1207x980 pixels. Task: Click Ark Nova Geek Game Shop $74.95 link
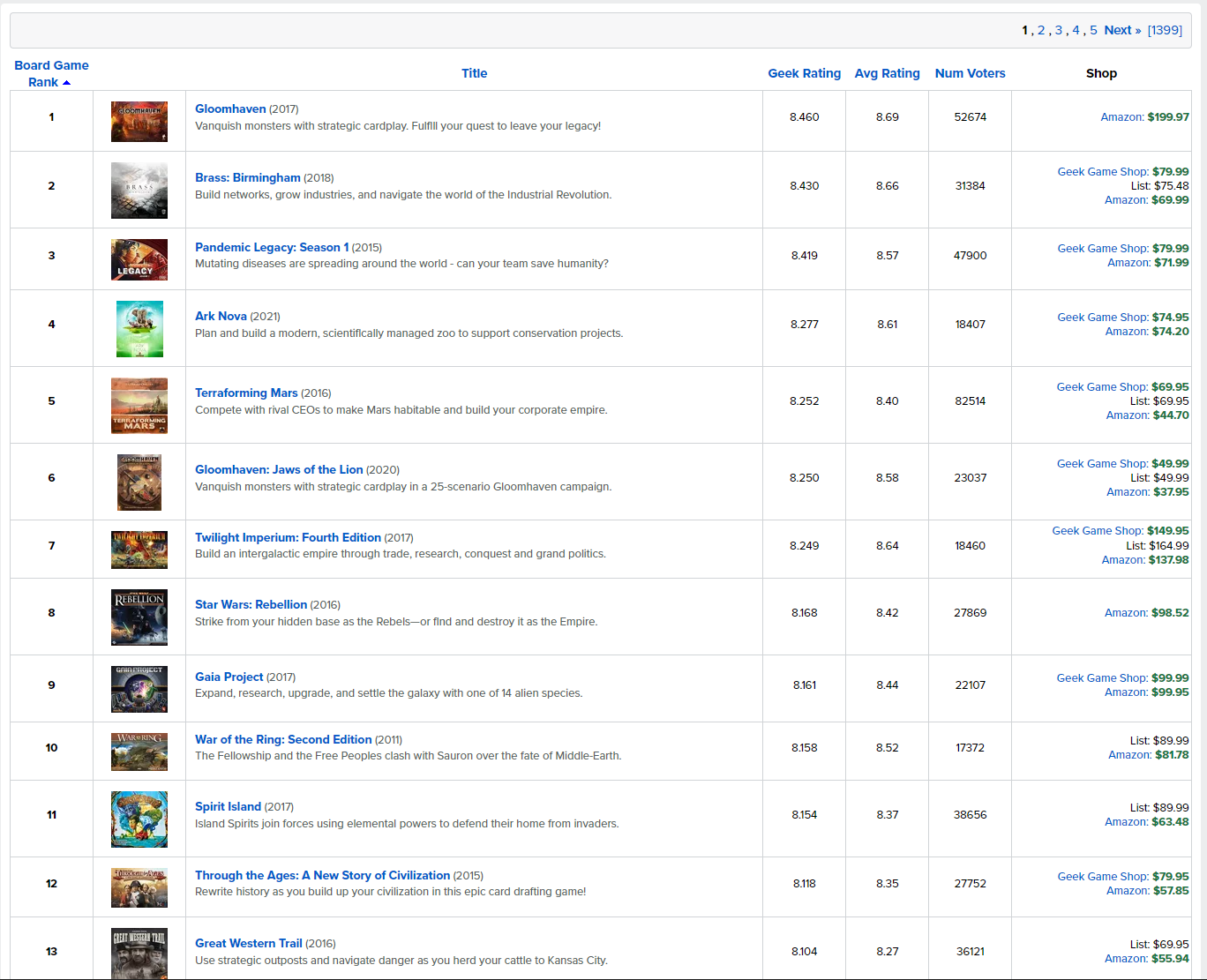coord(1123,317)
